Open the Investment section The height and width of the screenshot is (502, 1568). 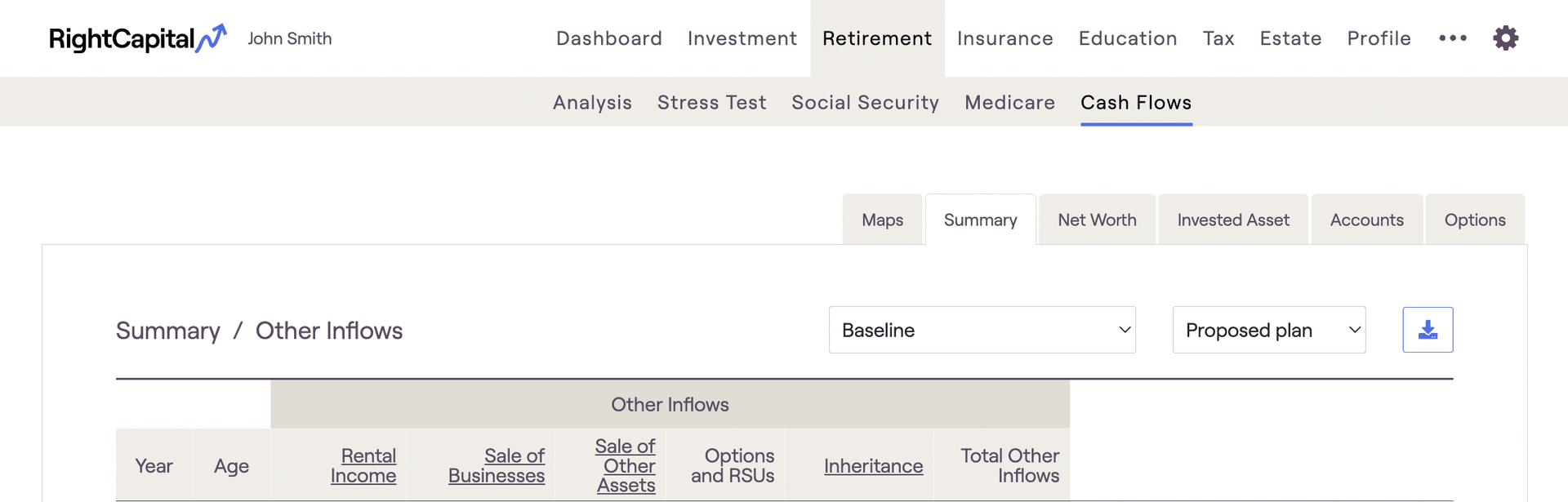tap(742, 38)
